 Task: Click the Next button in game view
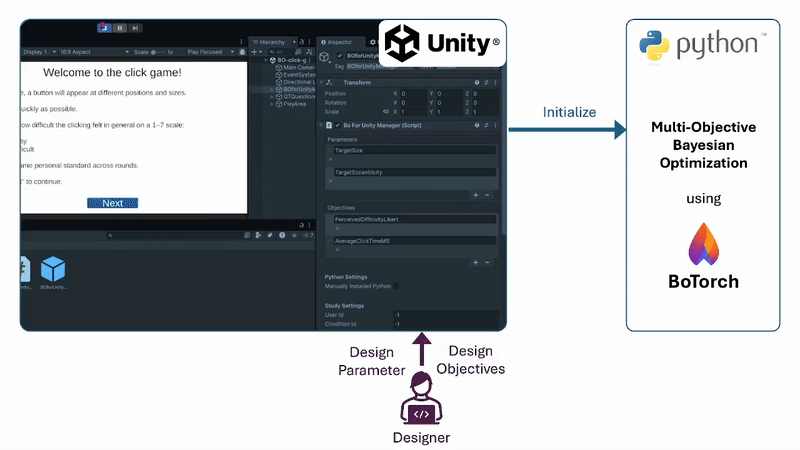click(112, 203)
